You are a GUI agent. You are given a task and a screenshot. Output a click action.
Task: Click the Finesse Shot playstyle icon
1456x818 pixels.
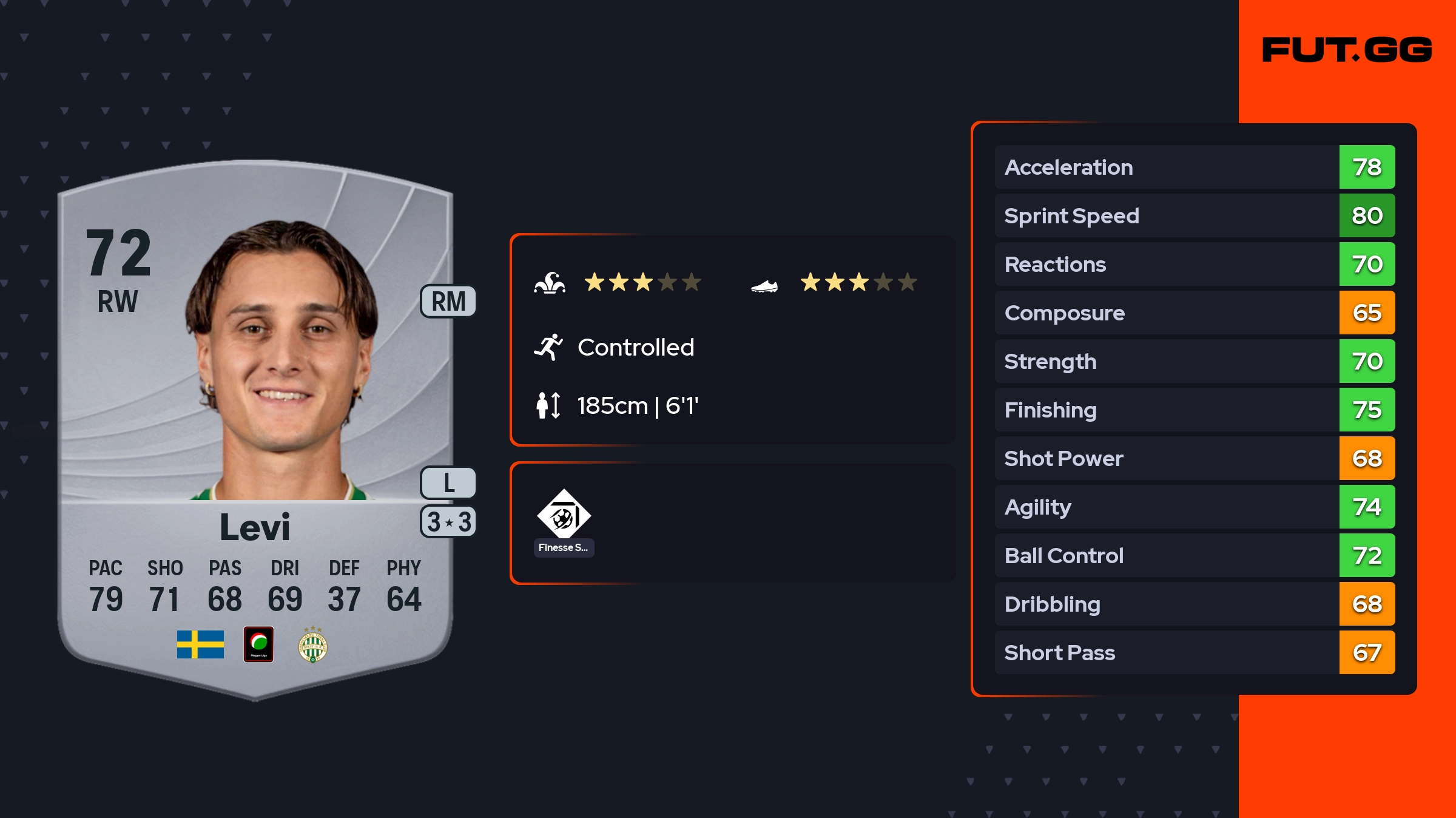(564, 515)
